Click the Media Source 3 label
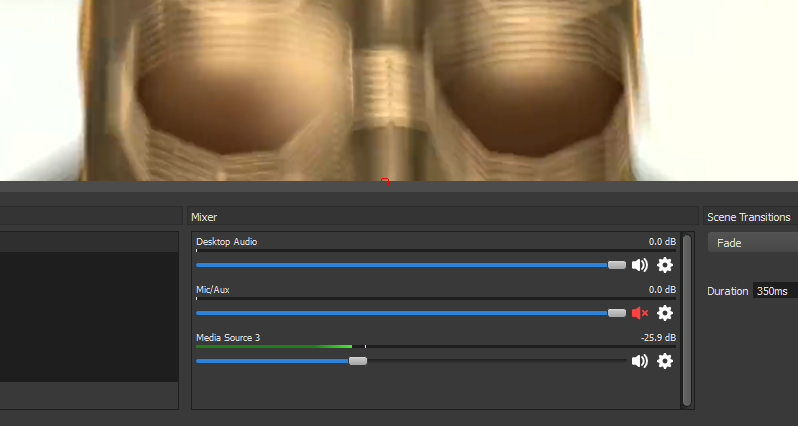 tap(228, 338)
